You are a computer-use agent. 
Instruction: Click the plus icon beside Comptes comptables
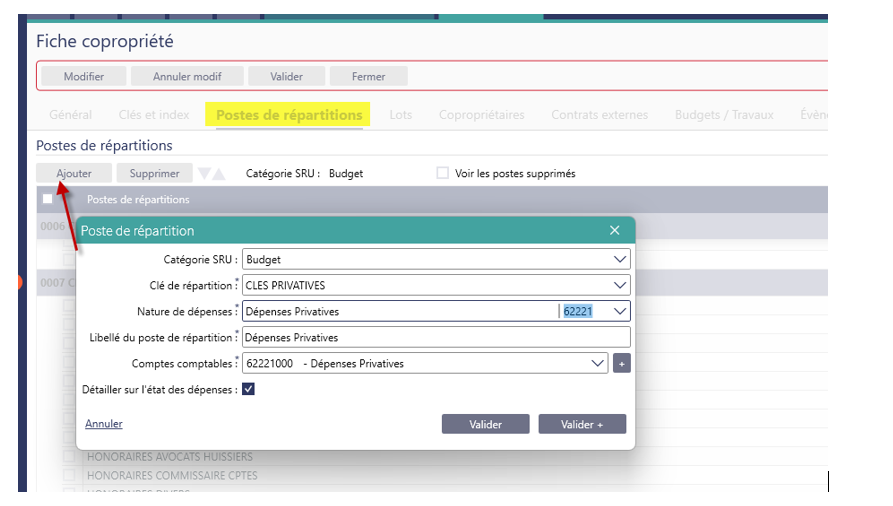coord(622,363)
